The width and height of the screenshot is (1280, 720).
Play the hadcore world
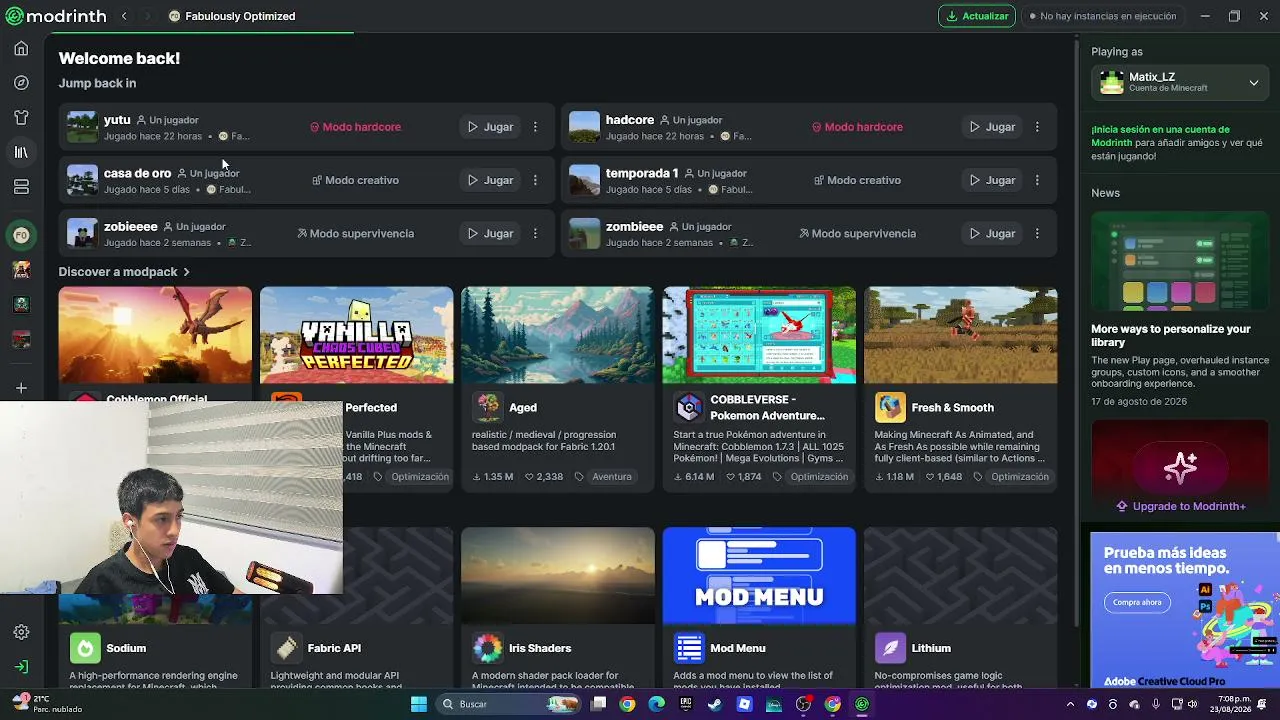[992, 127]
